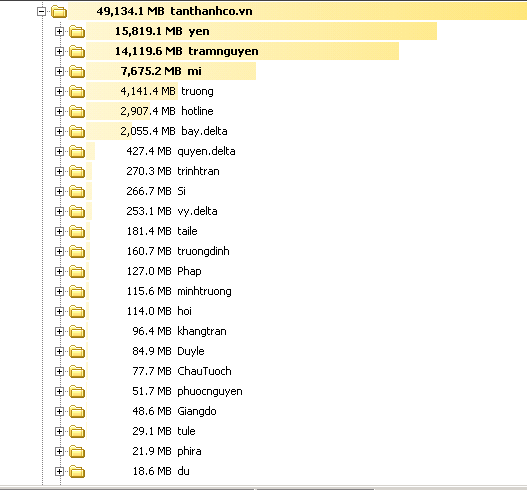Expand the mi folder node
The width and height of the screenshot is (527, 490).
59,72
